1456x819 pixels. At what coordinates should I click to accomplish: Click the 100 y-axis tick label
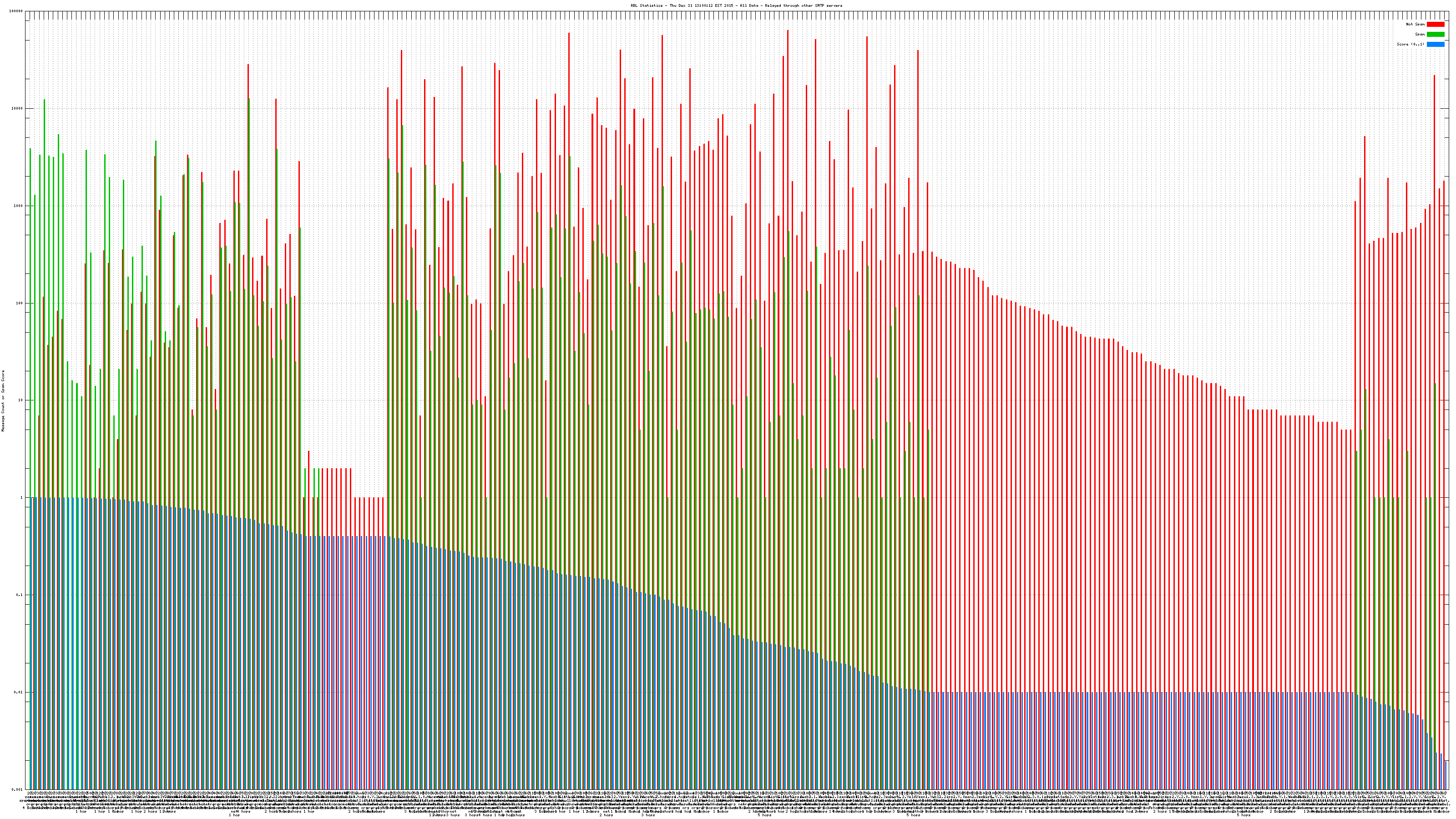[x=20, y=303]
